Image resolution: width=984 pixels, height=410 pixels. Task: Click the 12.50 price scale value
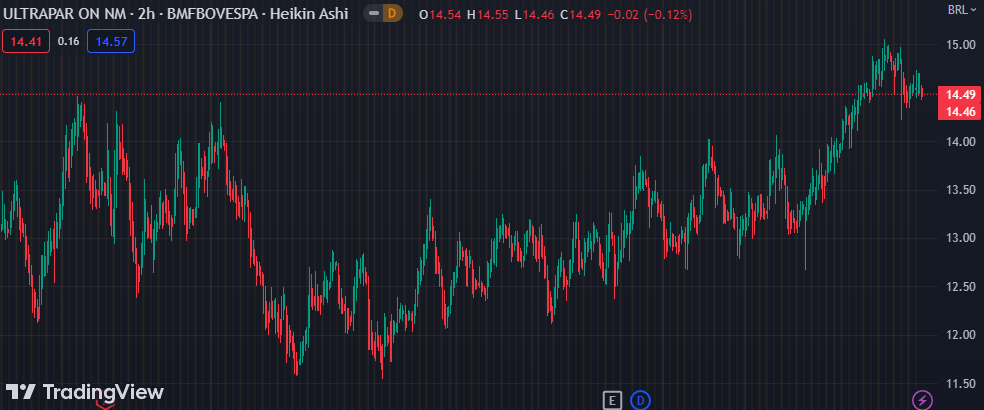click(x=960, y=286)
